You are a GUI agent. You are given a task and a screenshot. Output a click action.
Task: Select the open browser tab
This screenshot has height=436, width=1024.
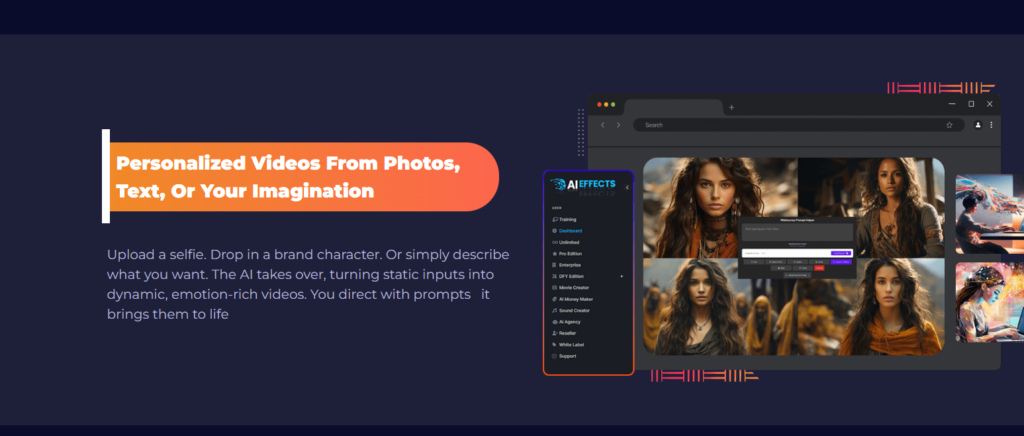coord(673,108)
